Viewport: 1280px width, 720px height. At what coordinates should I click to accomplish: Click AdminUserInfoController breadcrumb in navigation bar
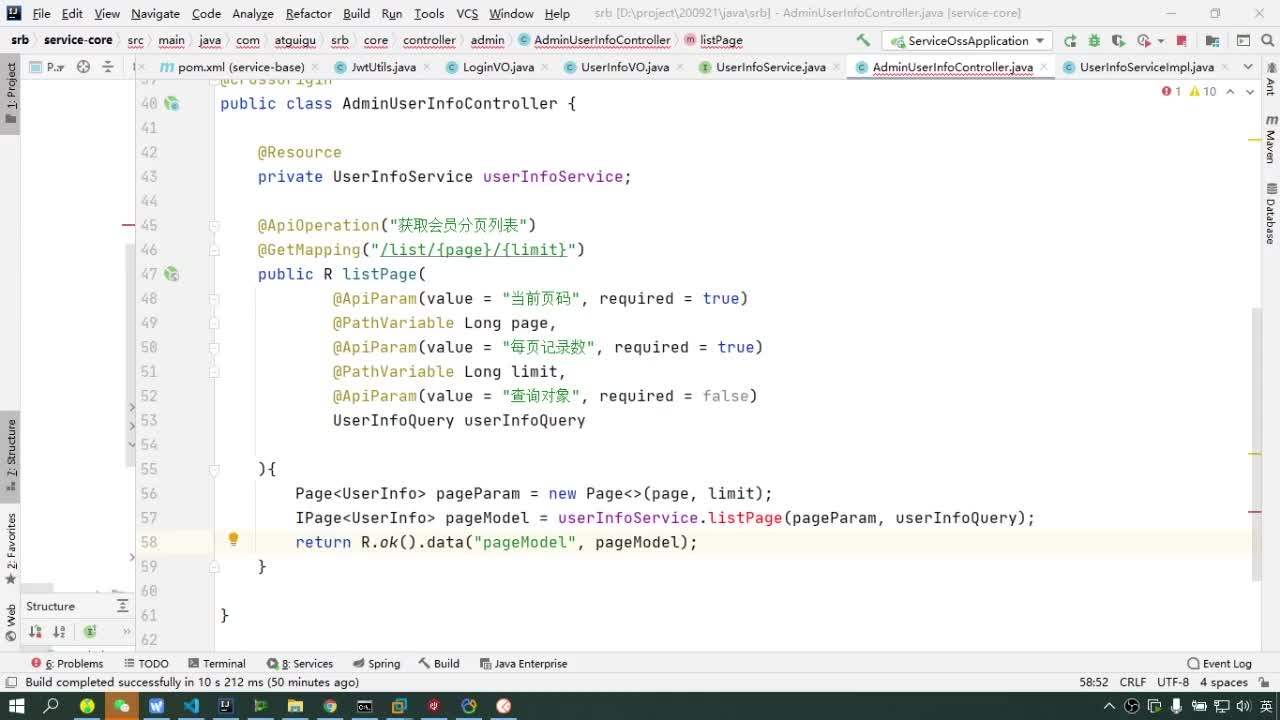[594, 40]
